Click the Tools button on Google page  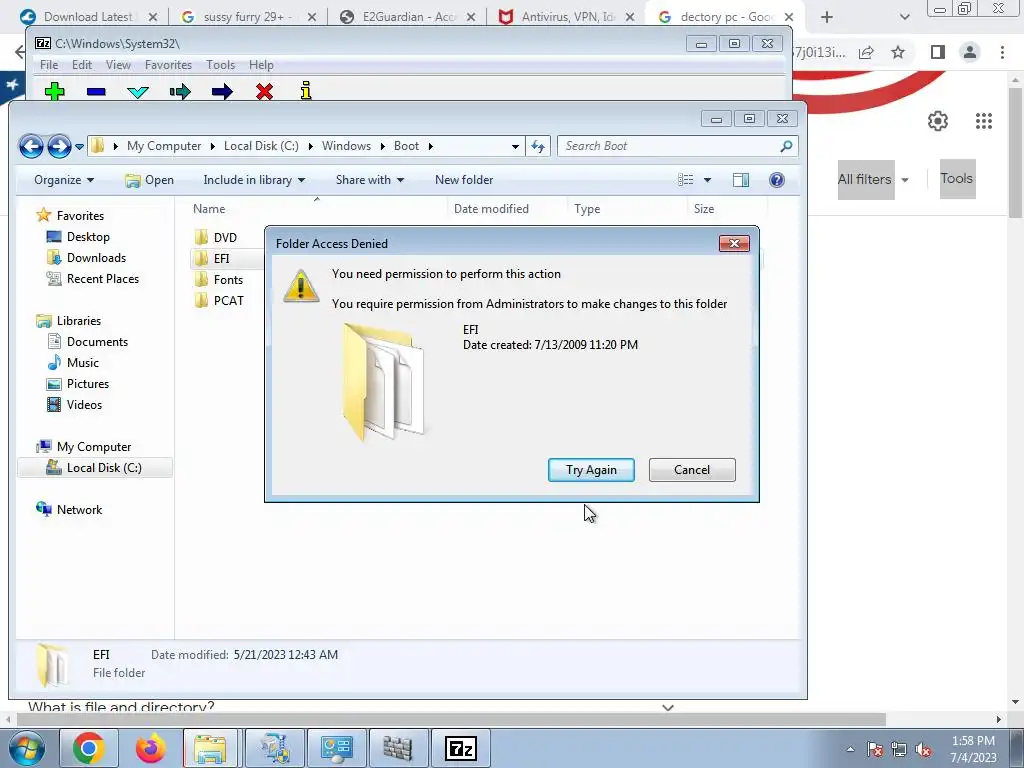[x=957, y=178]
